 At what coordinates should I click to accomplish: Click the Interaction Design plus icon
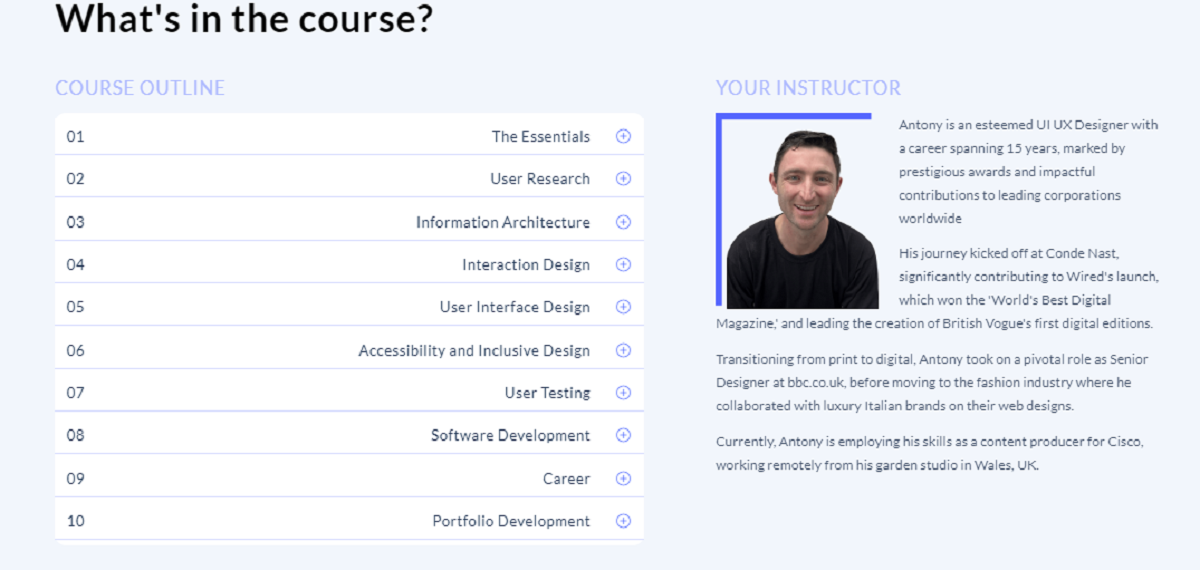pyautogui.click(x=623, y=265)
